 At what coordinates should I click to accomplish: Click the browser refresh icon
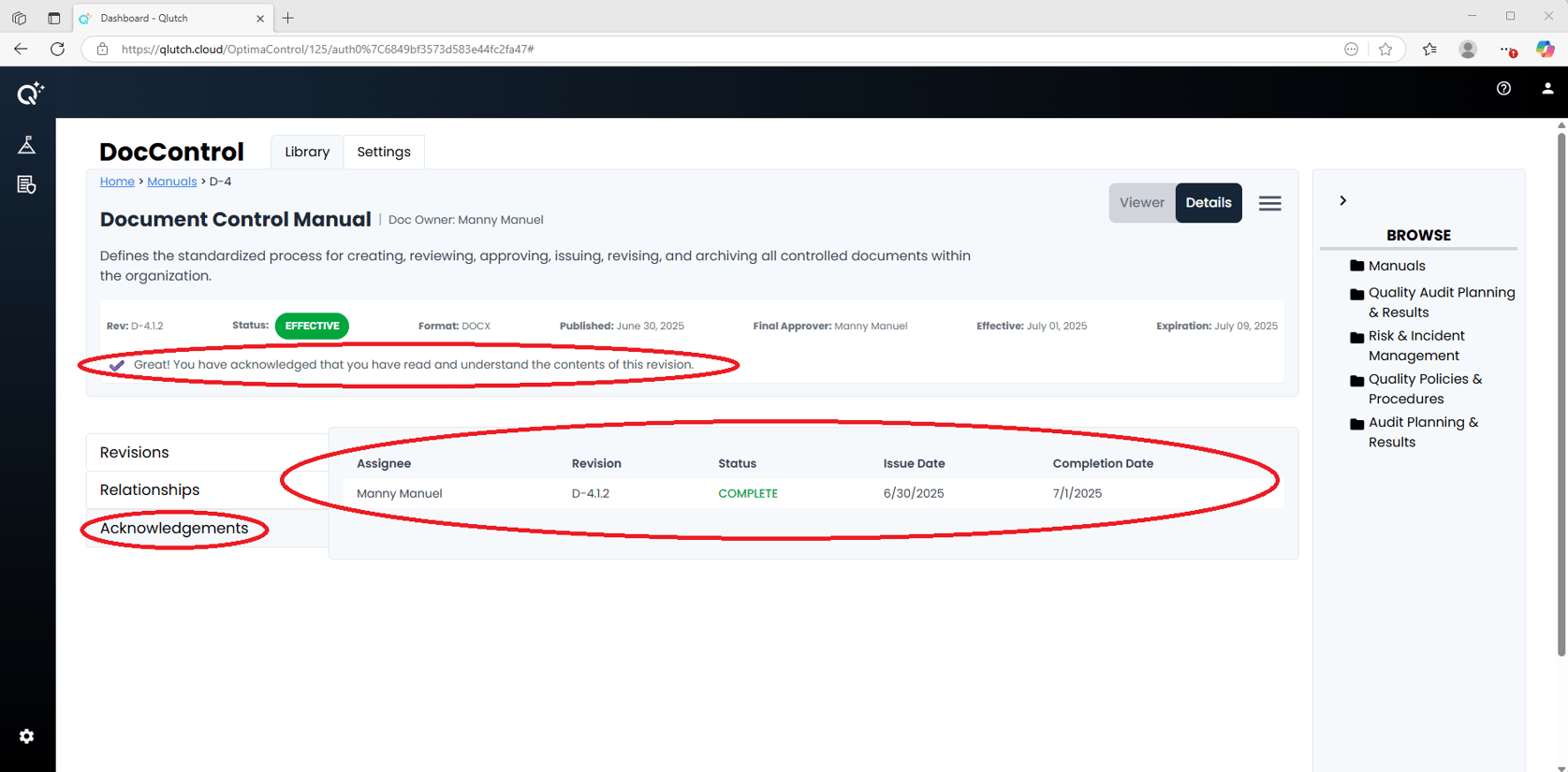tap(57, 49)
